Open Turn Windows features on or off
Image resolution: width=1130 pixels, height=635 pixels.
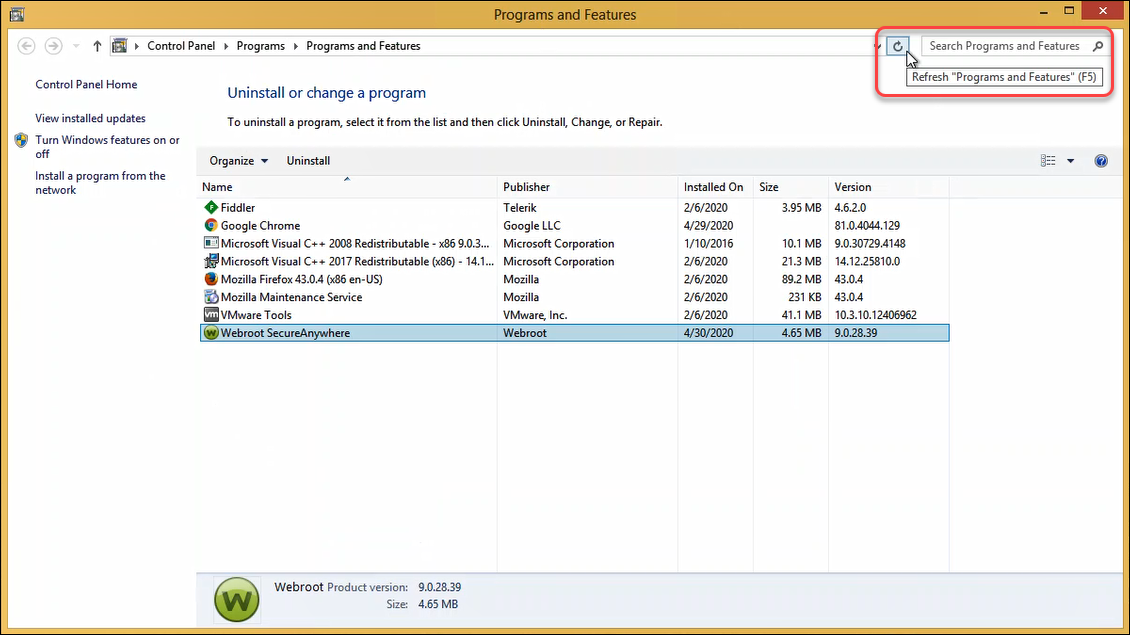pos(107,147)
